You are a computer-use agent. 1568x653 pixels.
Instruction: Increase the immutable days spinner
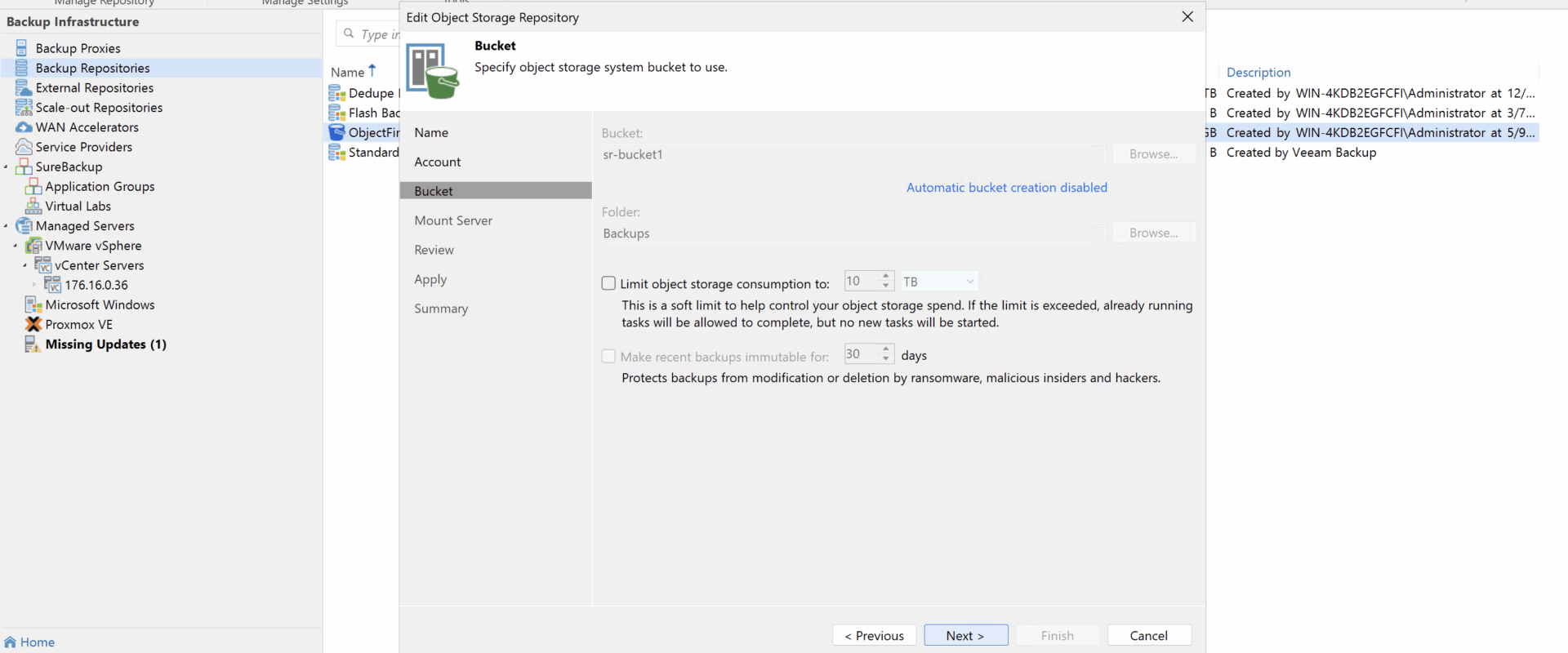886,349
